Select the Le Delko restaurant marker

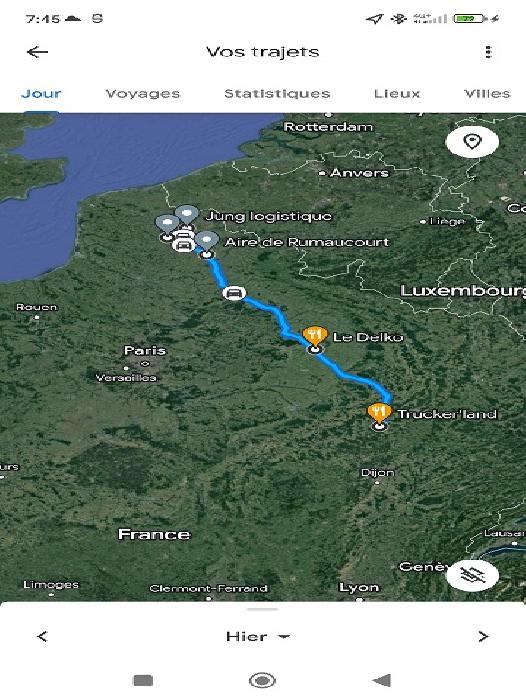[x=315, y=337]
